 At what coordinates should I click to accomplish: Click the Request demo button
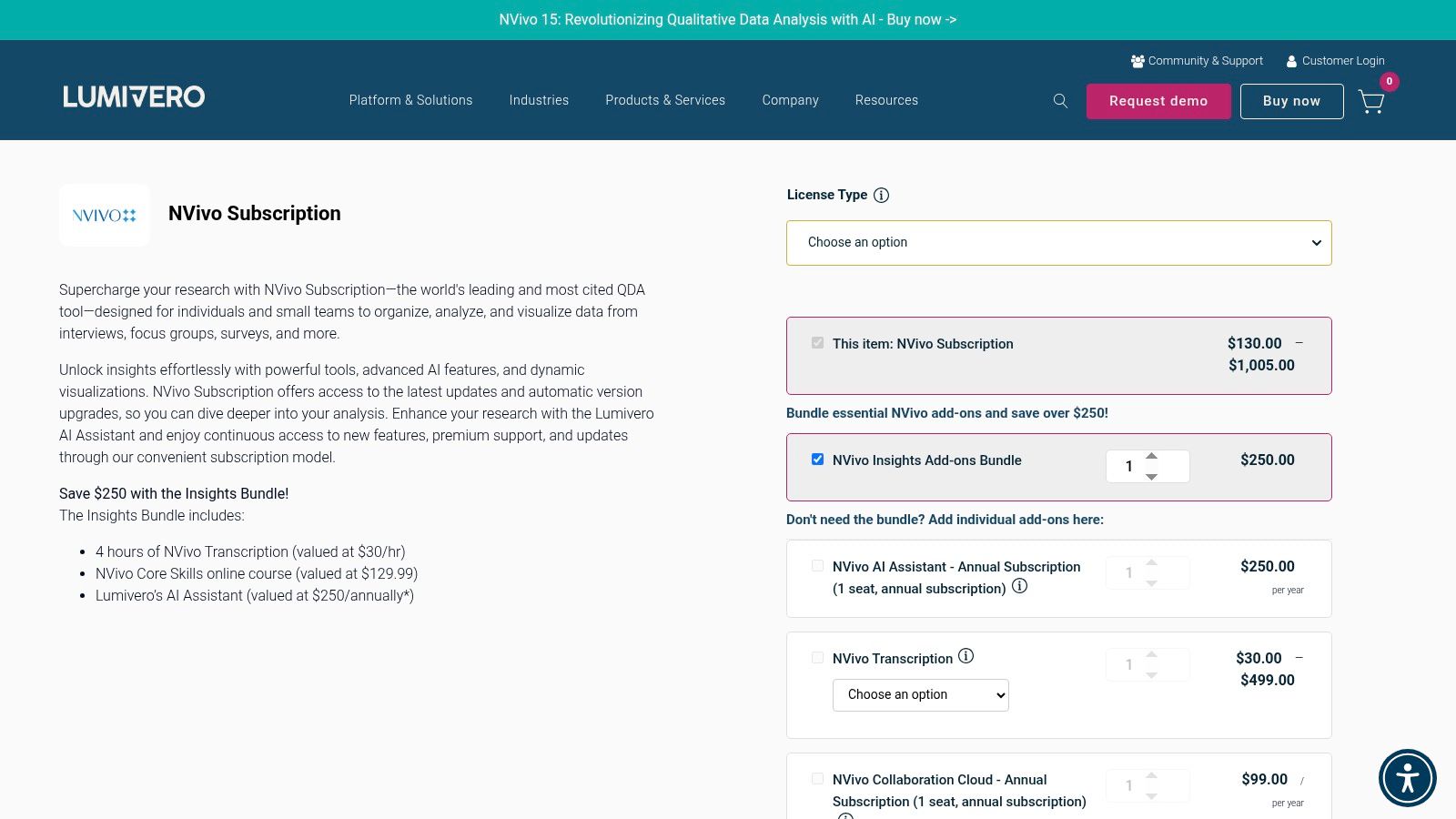pyautogui.click(x=1158, y=101)
